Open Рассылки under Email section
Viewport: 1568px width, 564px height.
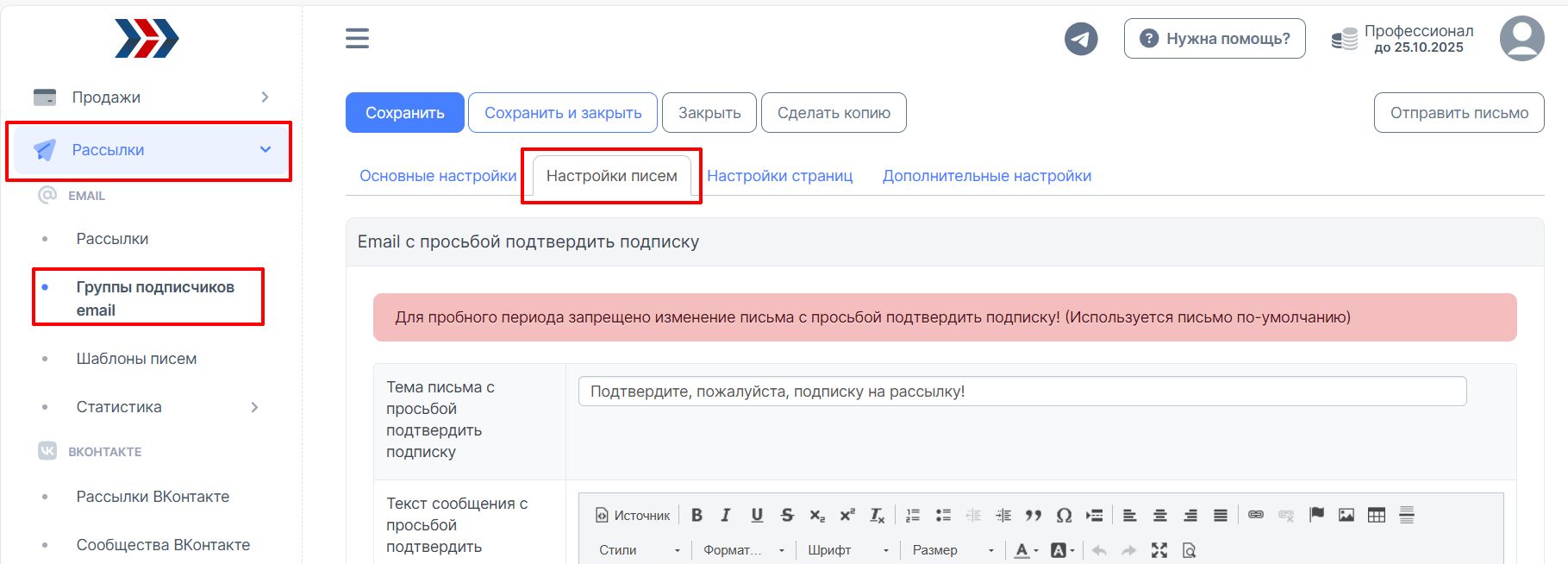[112, 239]
